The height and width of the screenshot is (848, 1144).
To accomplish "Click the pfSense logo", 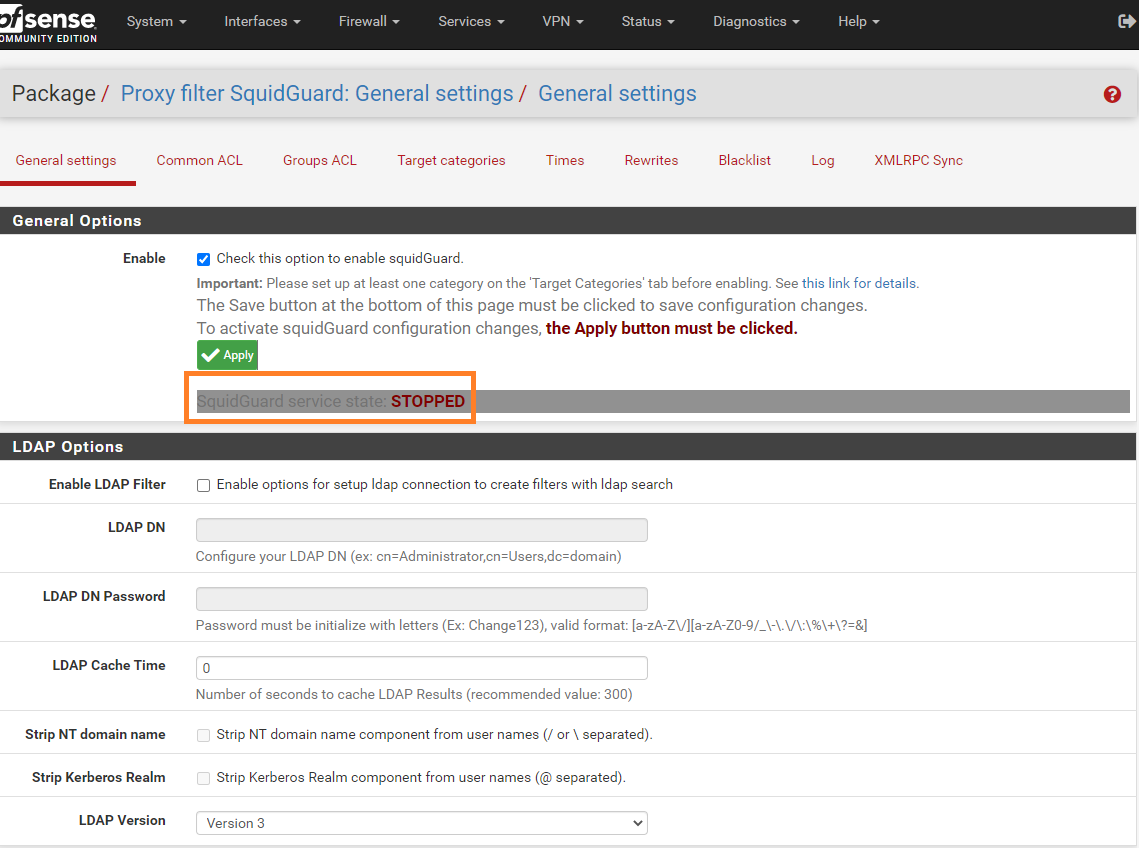I will click(48, 25).
